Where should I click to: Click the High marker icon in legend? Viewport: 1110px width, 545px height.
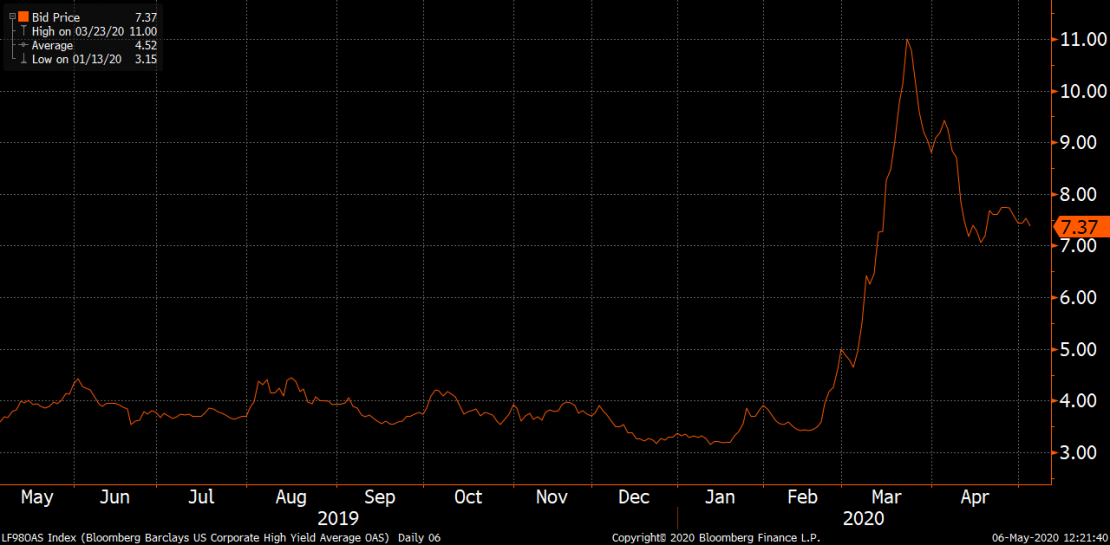(22, 32)
